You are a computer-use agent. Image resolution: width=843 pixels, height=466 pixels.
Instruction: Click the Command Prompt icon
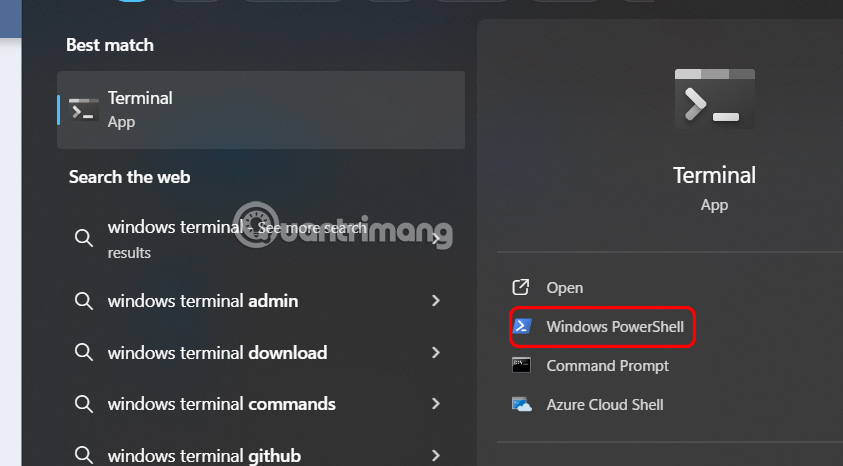(521, 366)
